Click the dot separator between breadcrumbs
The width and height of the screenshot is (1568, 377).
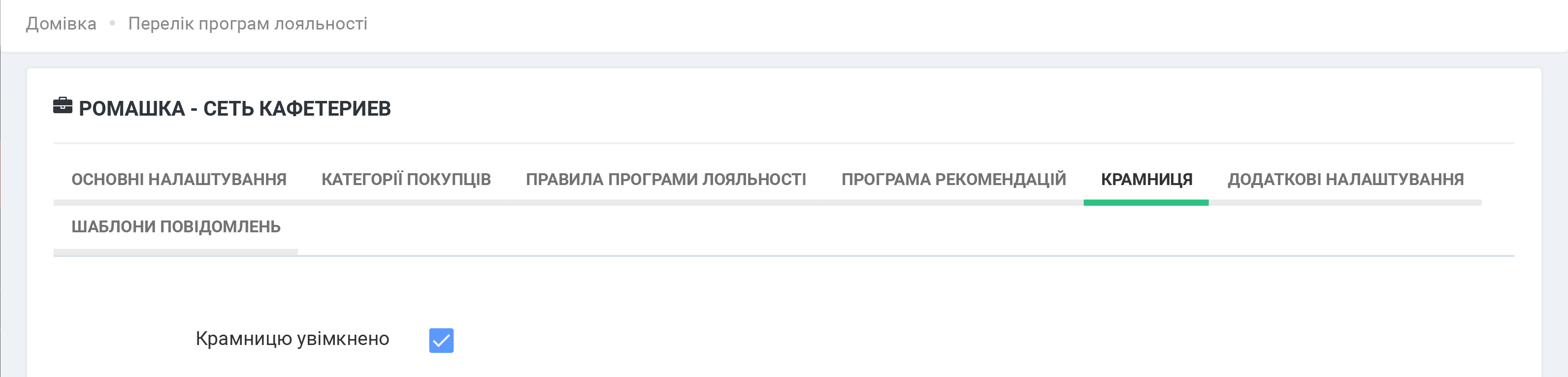click(112, 24)
